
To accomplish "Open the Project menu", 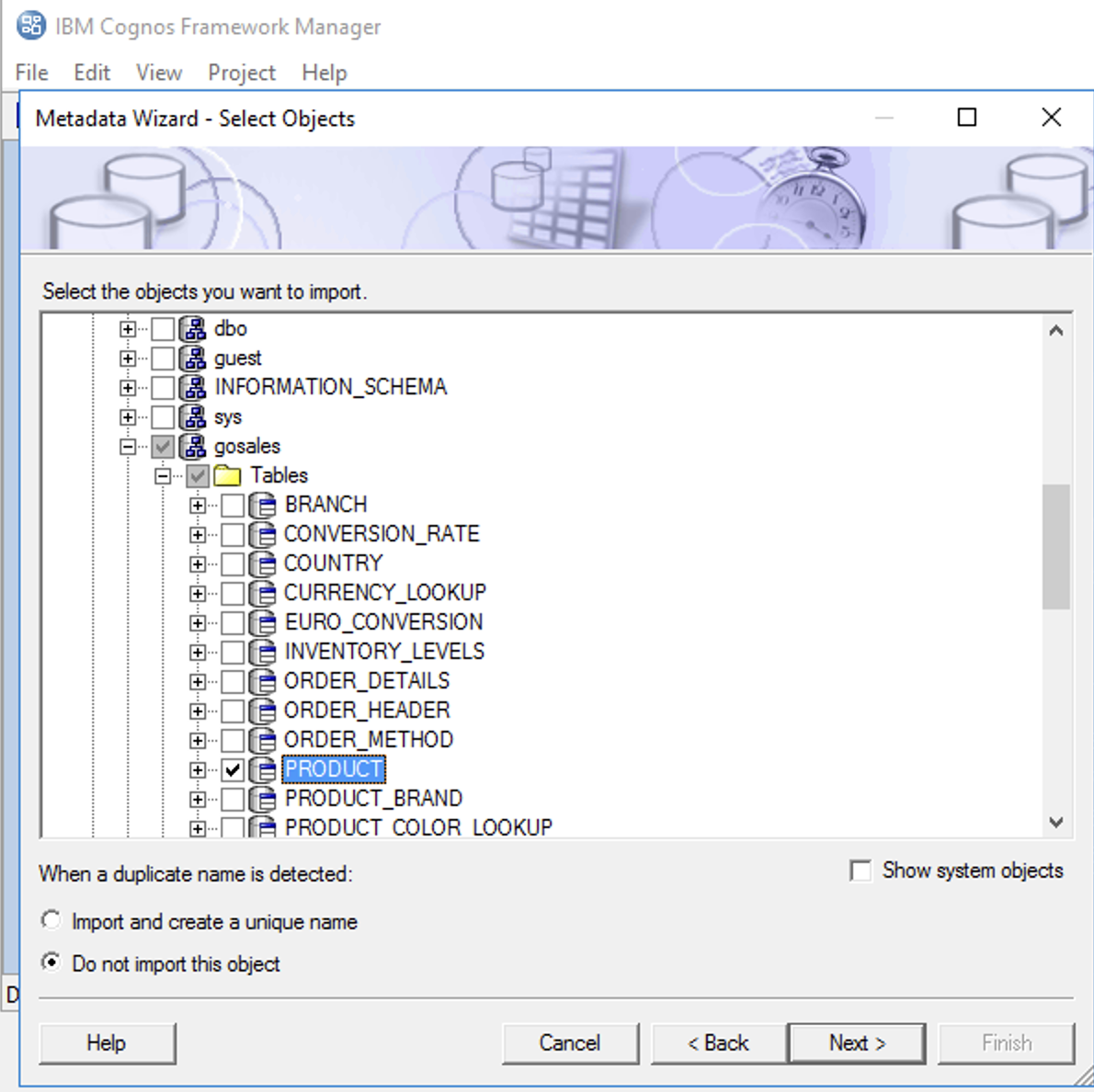I will 241,72.
